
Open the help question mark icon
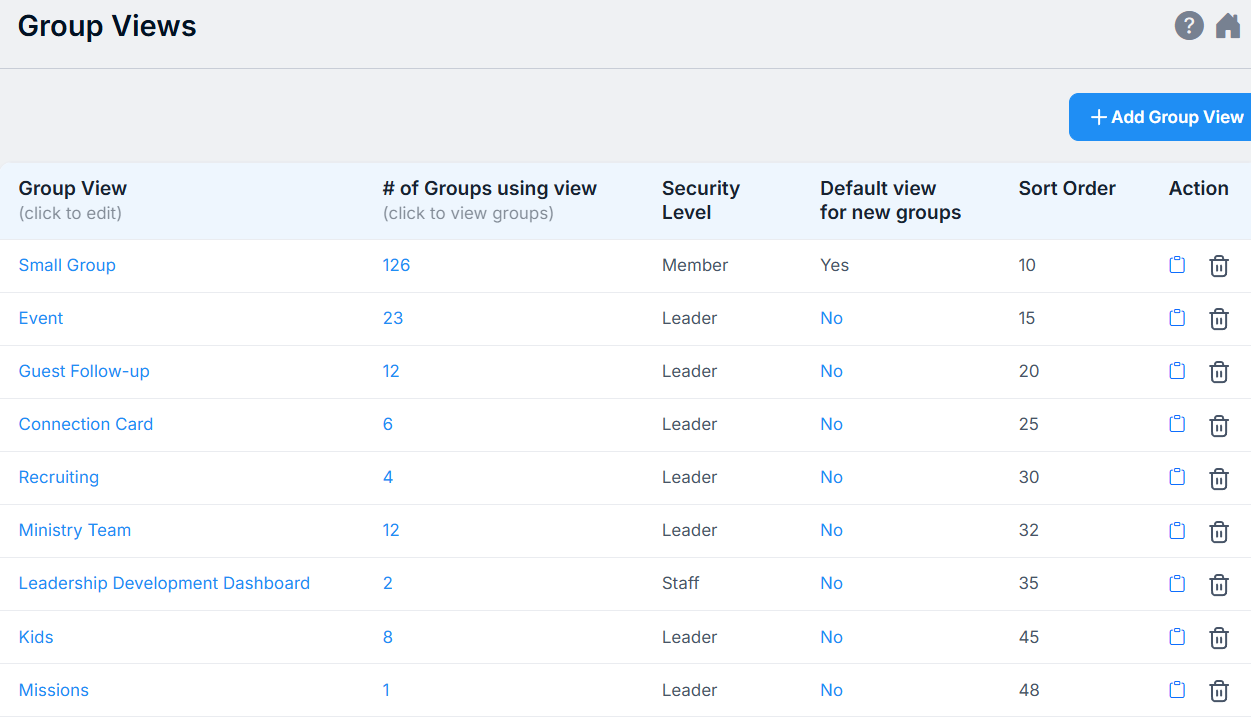pos(1188,25)
